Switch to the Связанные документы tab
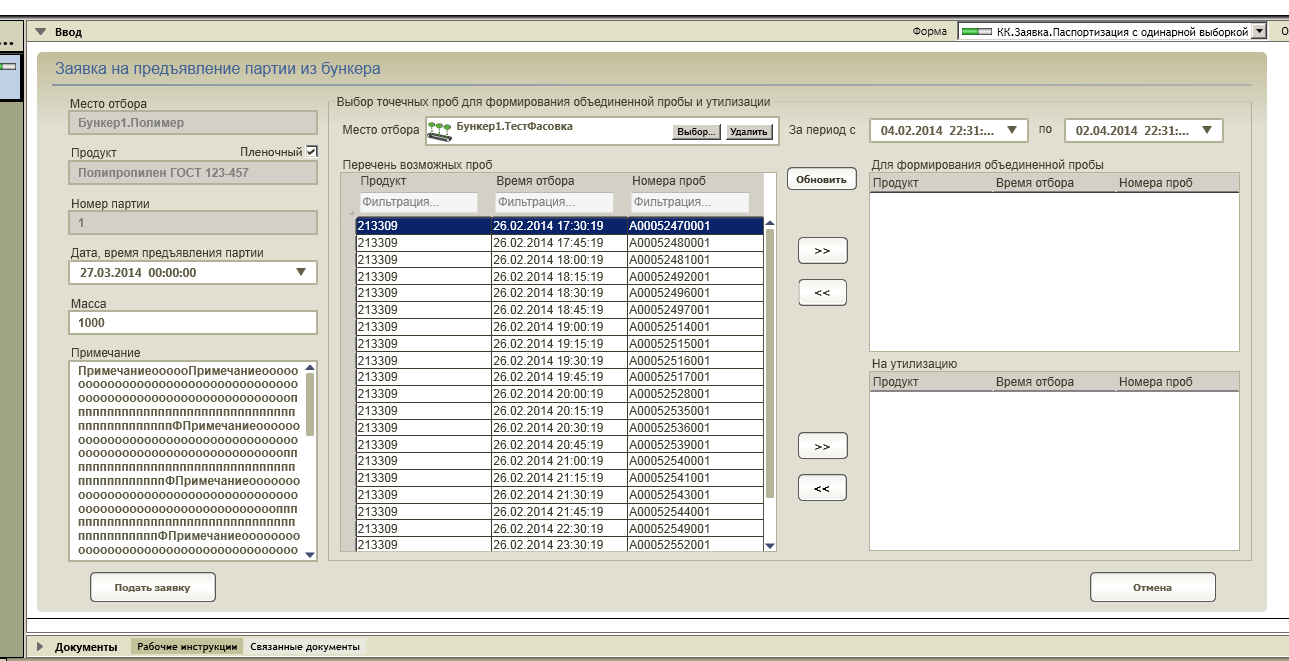 304,647
